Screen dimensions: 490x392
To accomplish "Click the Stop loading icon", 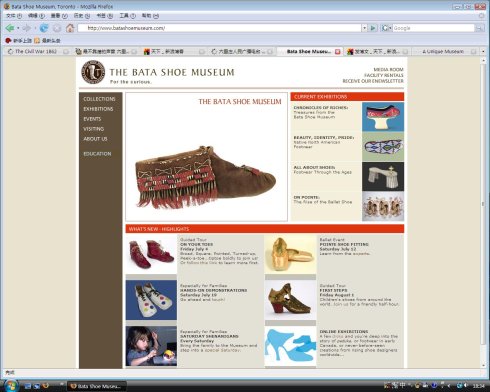I will [x=57, y=28].
